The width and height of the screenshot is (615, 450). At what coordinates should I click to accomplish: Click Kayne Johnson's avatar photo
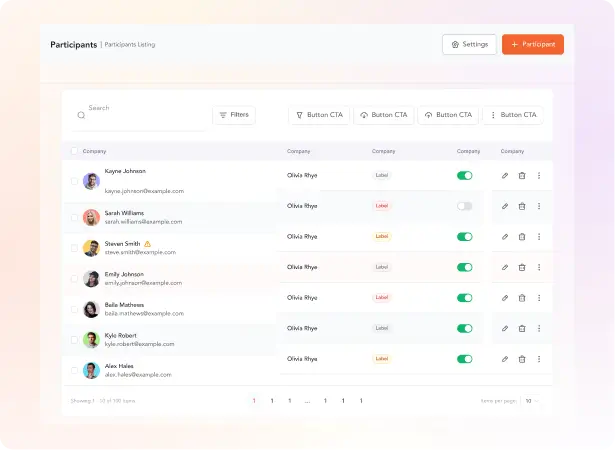pos(91,181)
